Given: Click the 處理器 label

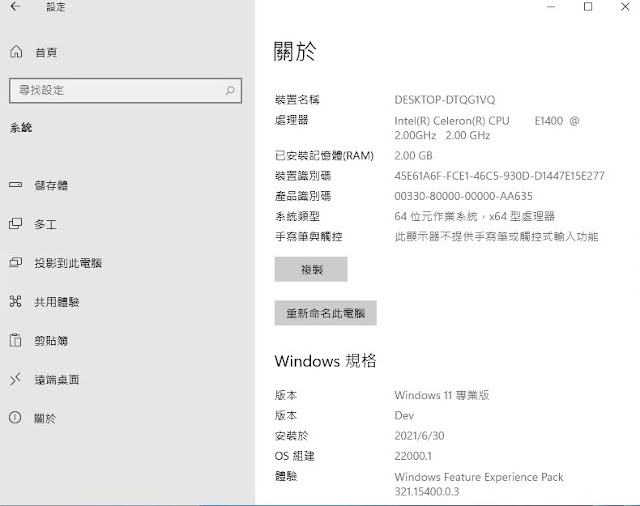Looking at the screenshot, I should (291, 120).
